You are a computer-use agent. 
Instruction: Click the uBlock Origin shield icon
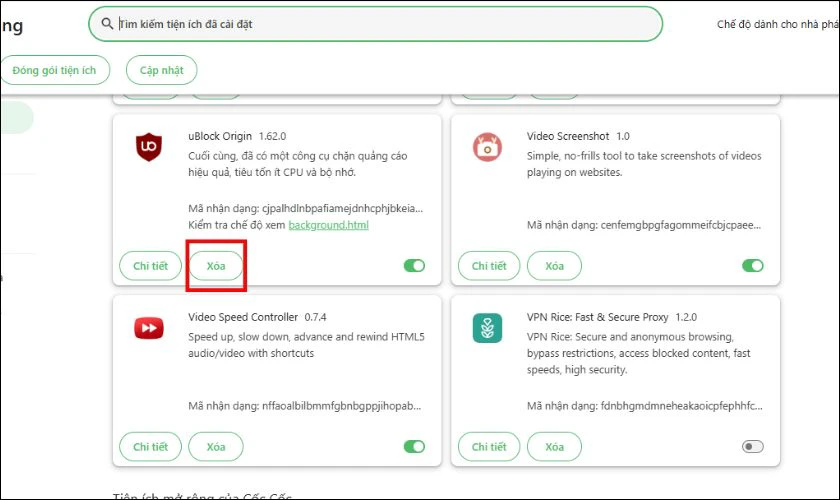click(x=149, y=147)
